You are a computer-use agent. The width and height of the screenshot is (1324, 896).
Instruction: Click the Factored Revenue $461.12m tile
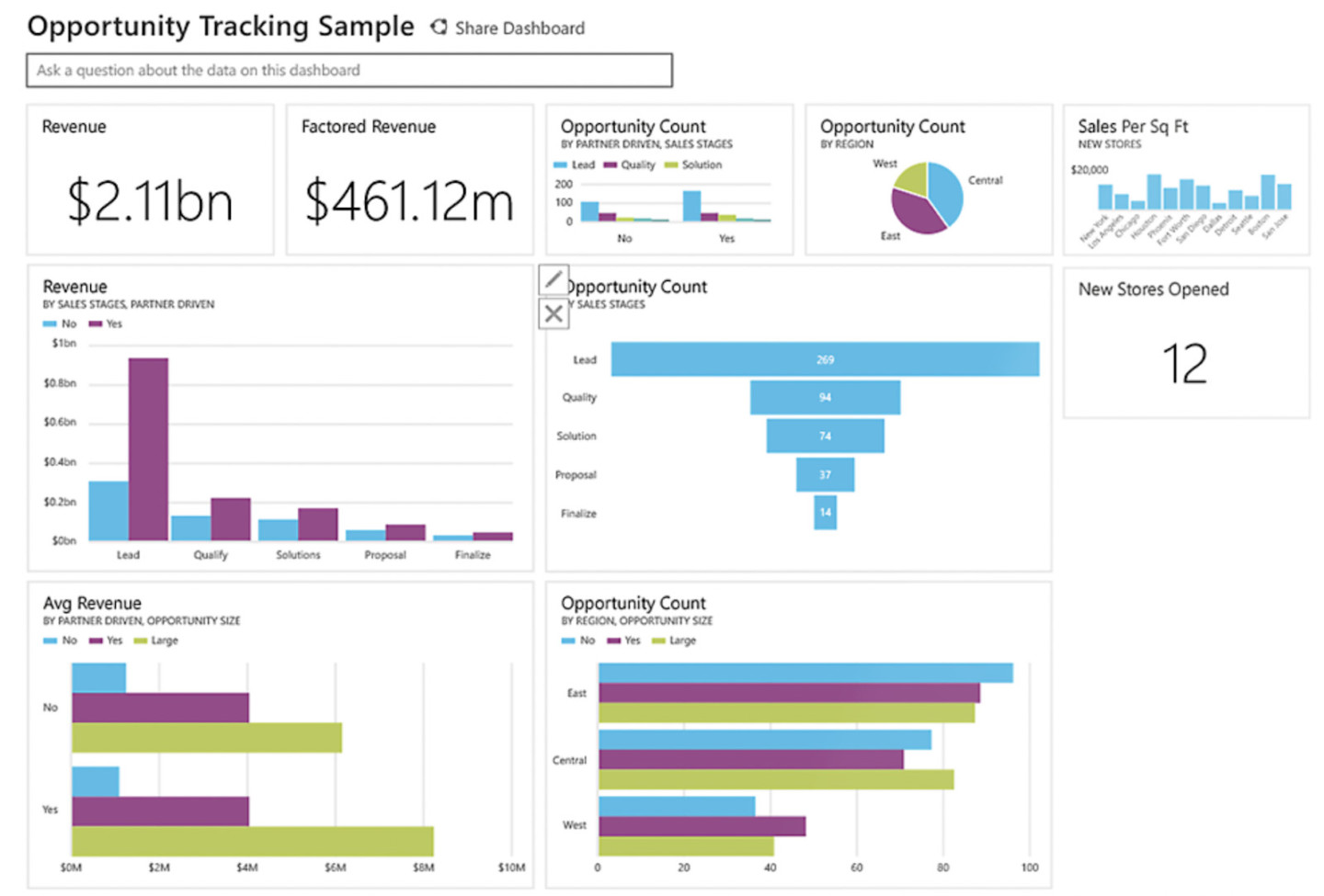coord(409,179)
